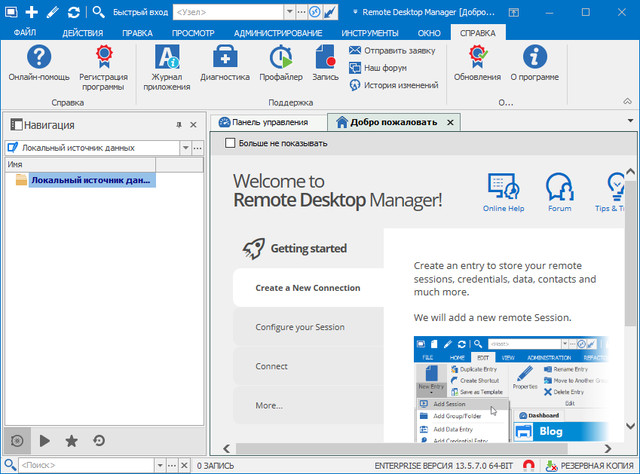640x474 pixels.
Task: Tick the Больше не показывать checkbox
Action: [232, 143]
